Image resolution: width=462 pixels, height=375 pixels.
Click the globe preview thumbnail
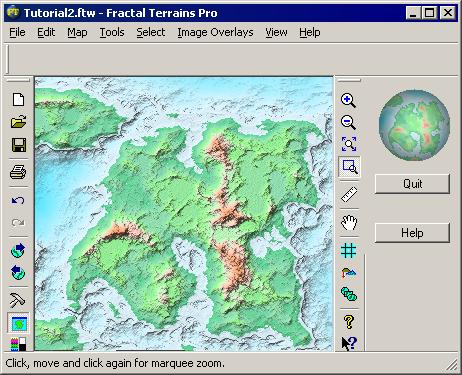coord(414,125)
